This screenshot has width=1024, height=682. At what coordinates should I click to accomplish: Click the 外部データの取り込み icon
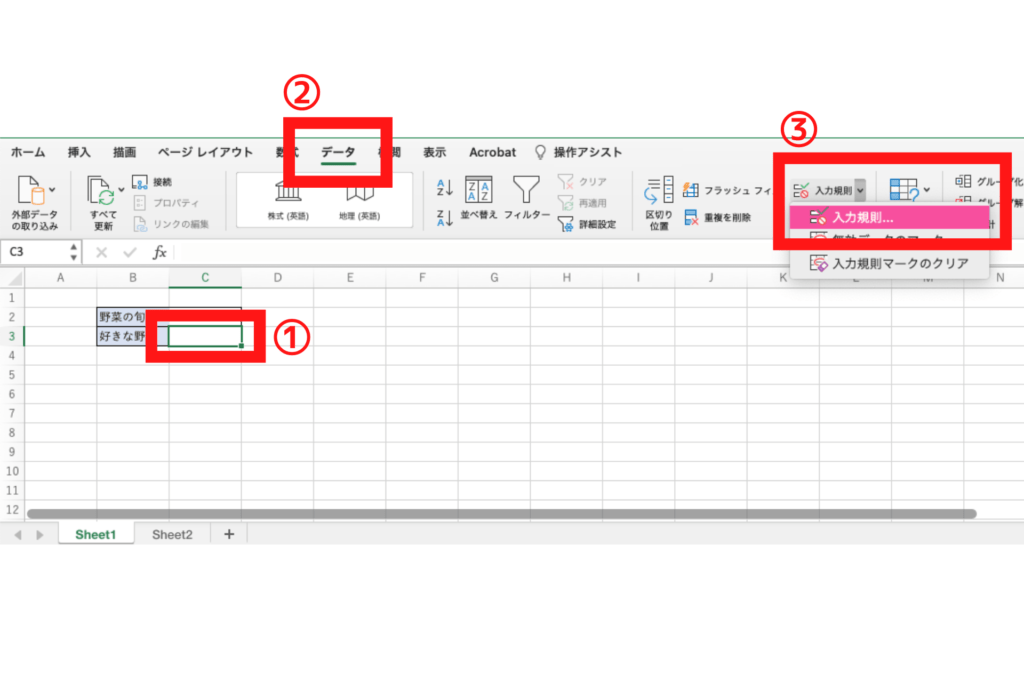click(30, 190)
